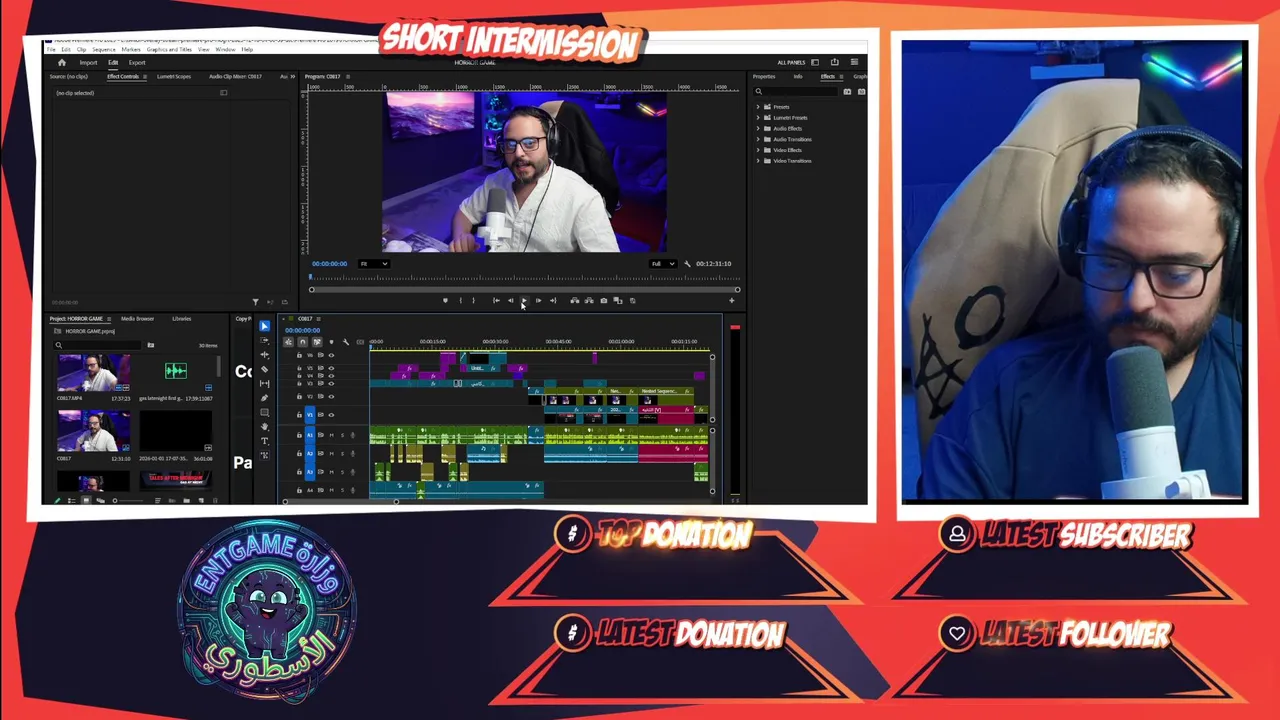The height and width of the screenshot is (720, 1280).
Task: Open the timeline display settings wrench
Action: [x=345, y=342]
